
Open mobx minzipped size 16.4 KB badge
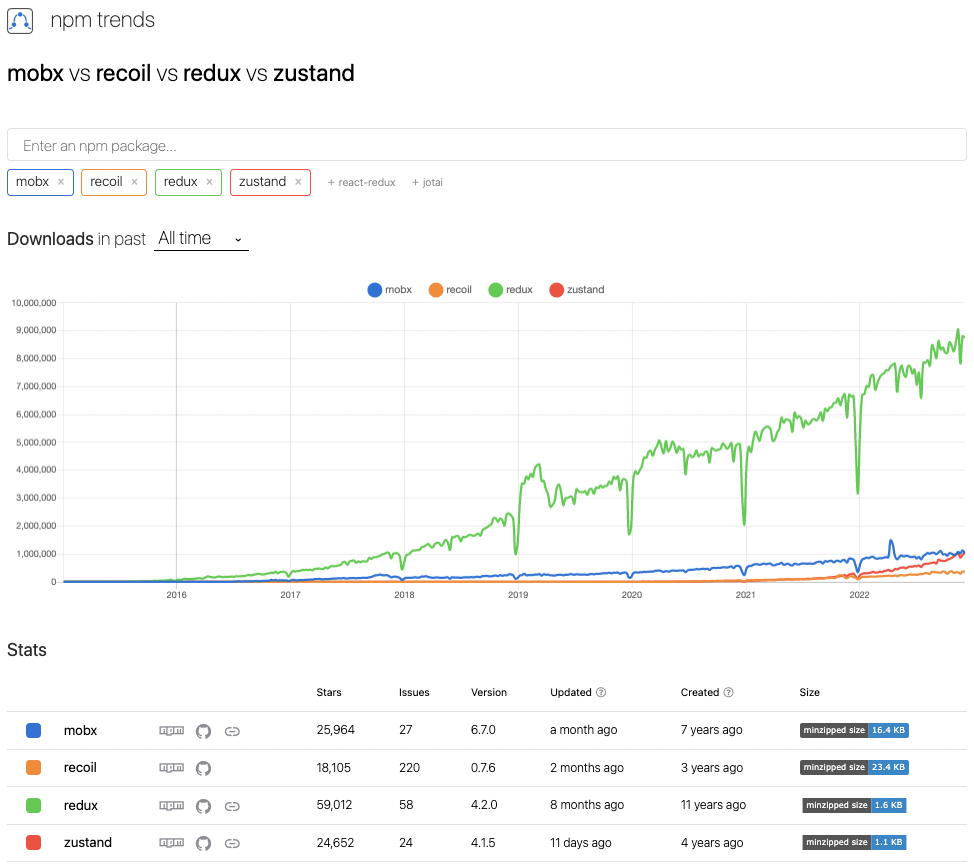pyautogui.click(x=854, y=730)
